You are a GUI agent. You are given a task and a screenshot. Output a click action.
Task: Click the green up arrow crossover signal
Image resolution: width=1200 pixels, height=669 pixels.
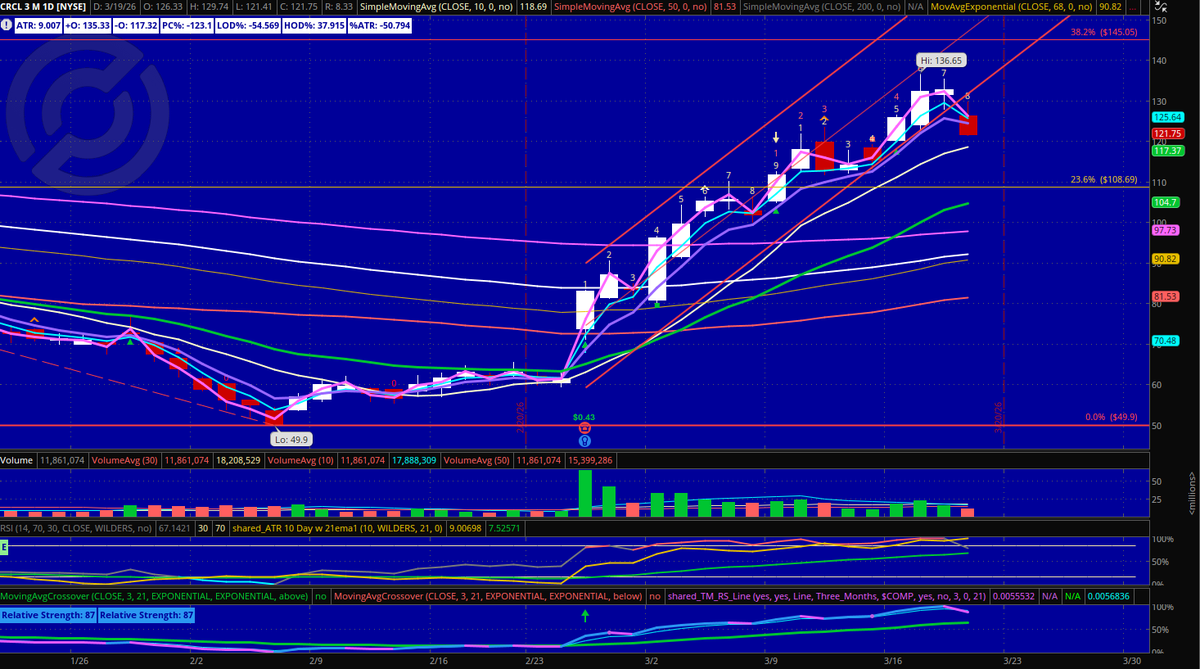pyautogui.click(x=586, y=616)
